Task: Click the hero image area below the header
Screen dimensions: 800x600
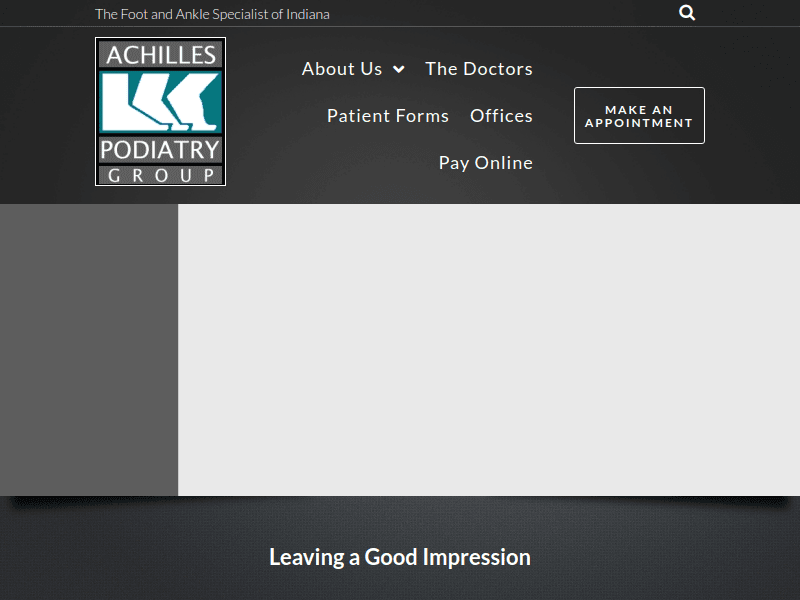Action: coord(489,350)
